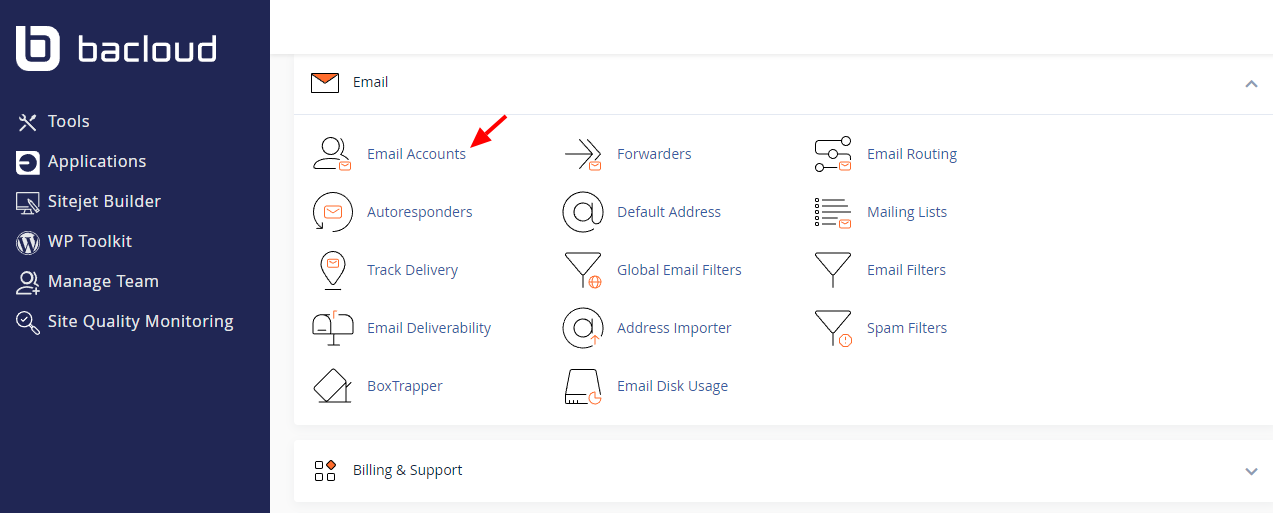1273x513 pixels.
Task: Open the Address Importer link
Action: (x=674, y=328)
